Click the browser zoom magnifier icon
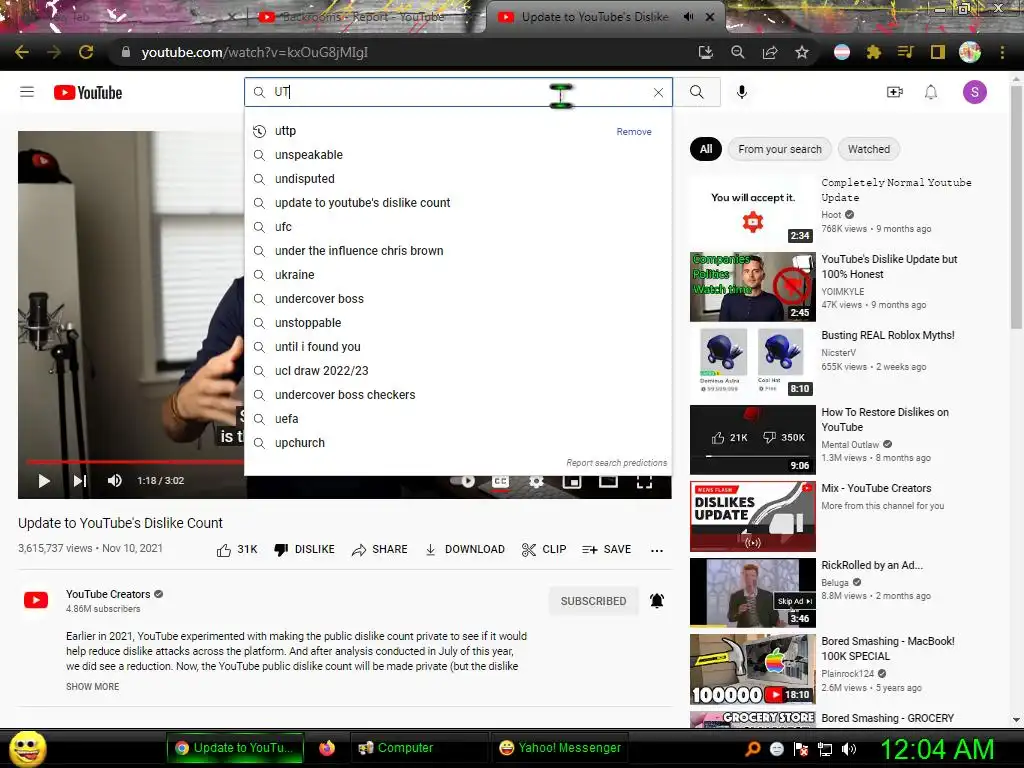 pos(737,52)
